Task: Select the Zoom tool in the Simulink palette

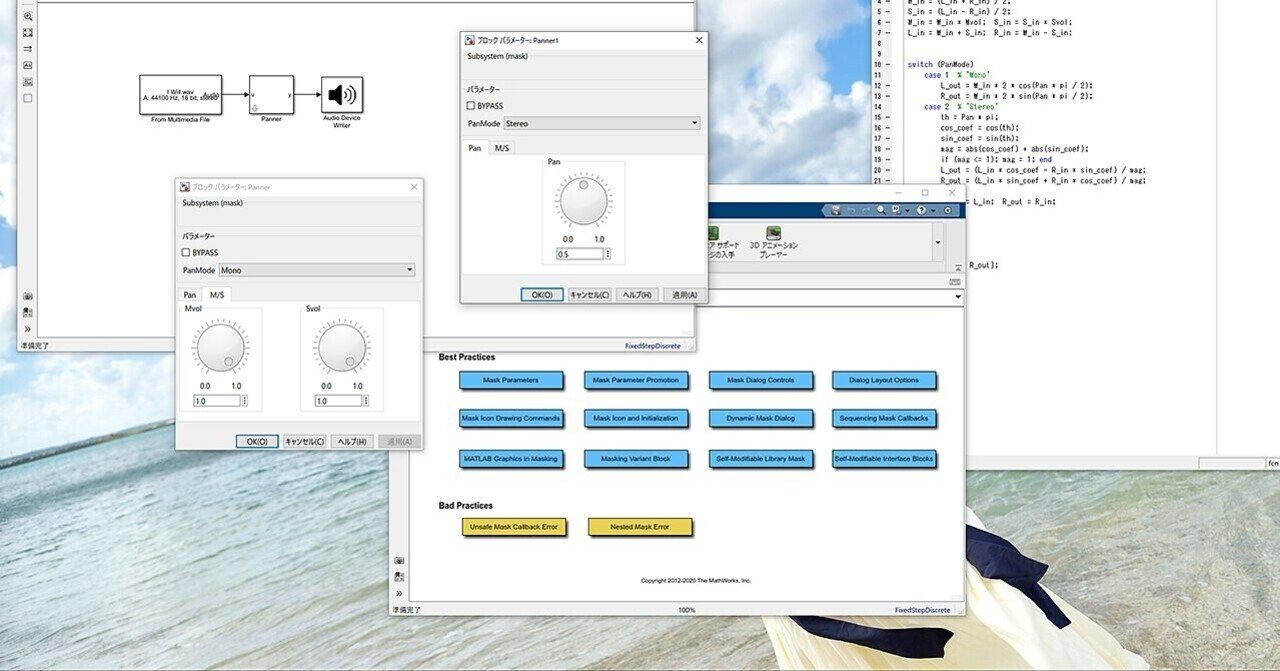Action: coord(27,15)
